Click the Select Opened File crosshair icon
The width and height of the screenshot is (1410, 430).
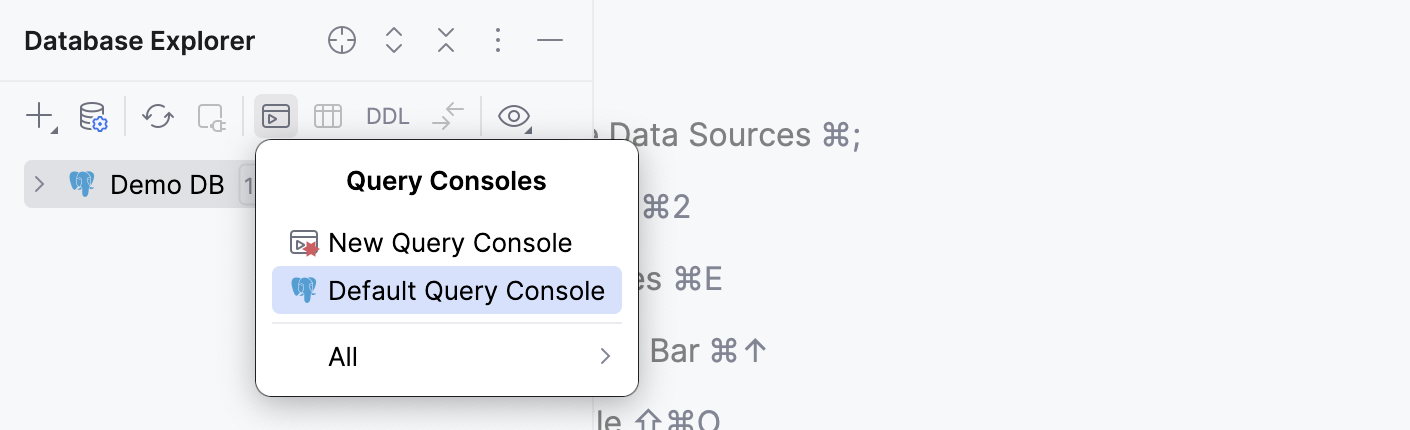342,41
